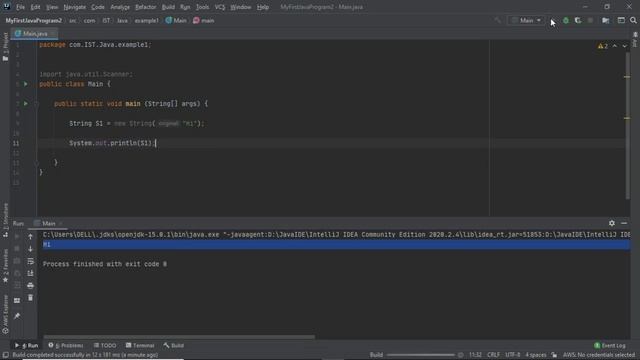
Task: Open the Refactor menu
Action: [x=146, y=7]
